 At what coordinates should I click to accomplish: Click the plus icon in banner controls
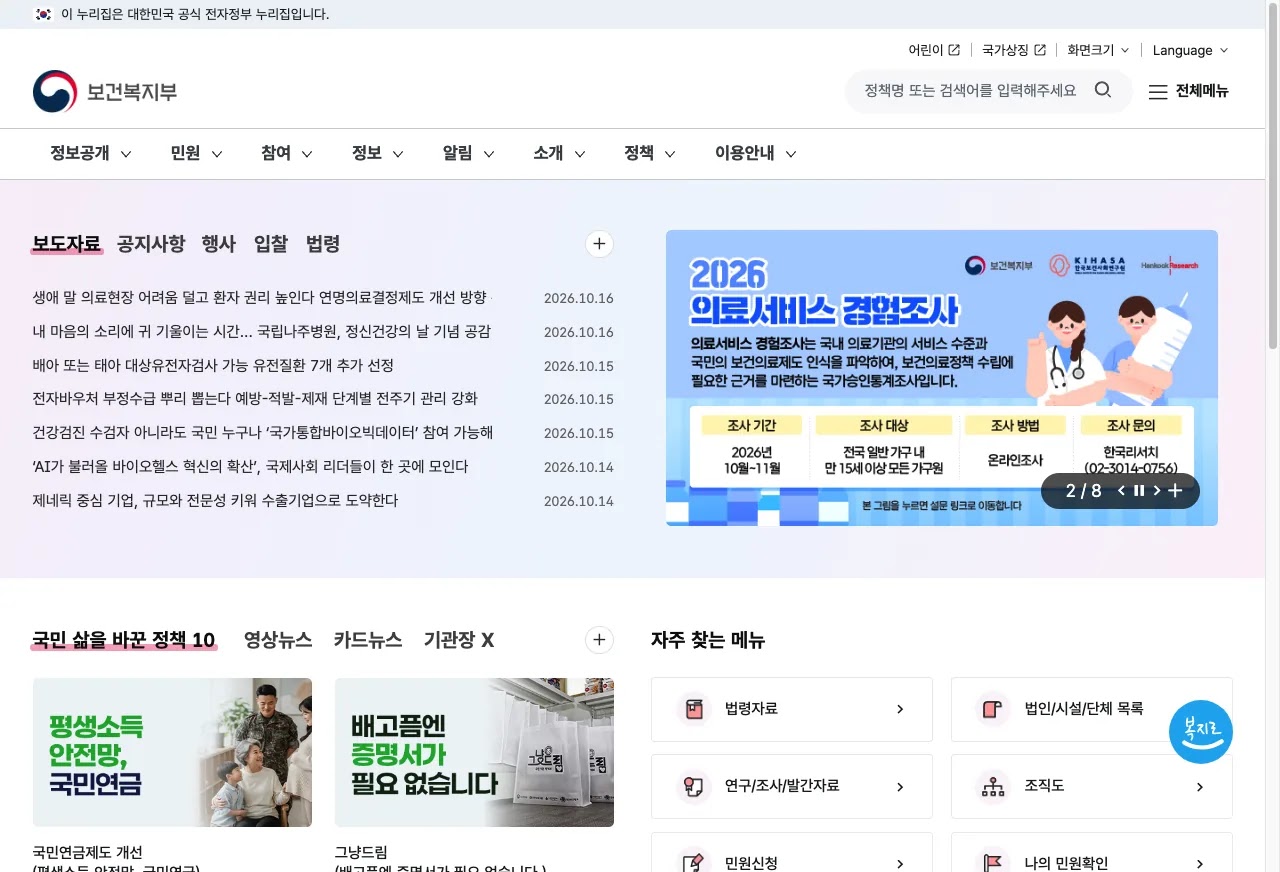click(1175, 490)
